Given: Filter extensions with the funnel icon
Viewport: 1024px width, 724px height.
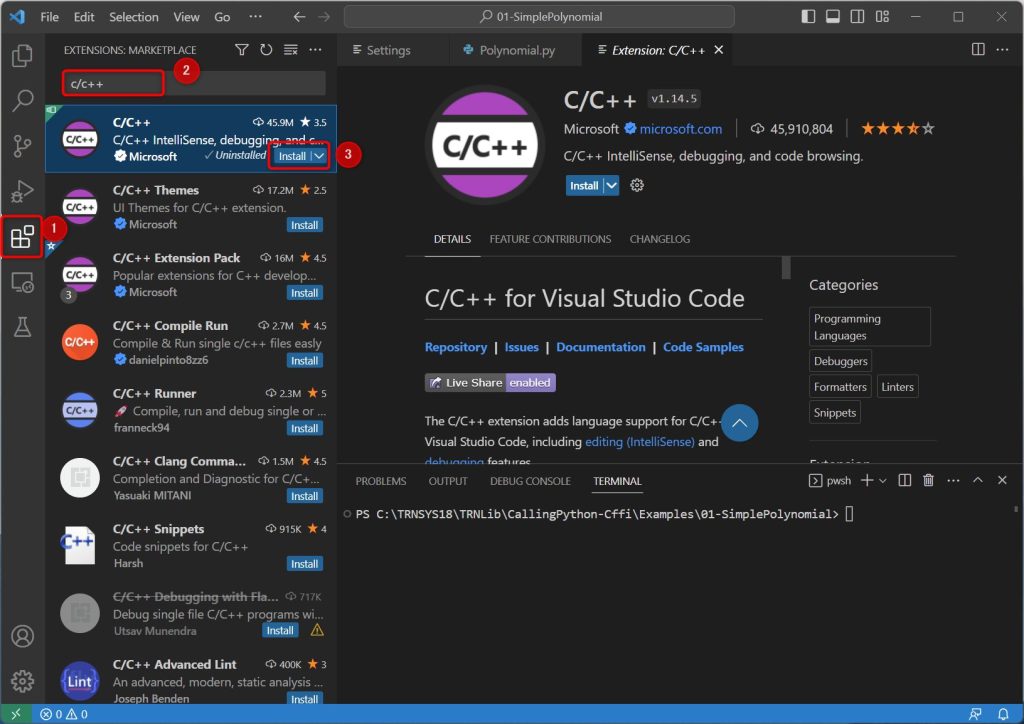Looking at the screenshot, I should click(x=242, y=50).
